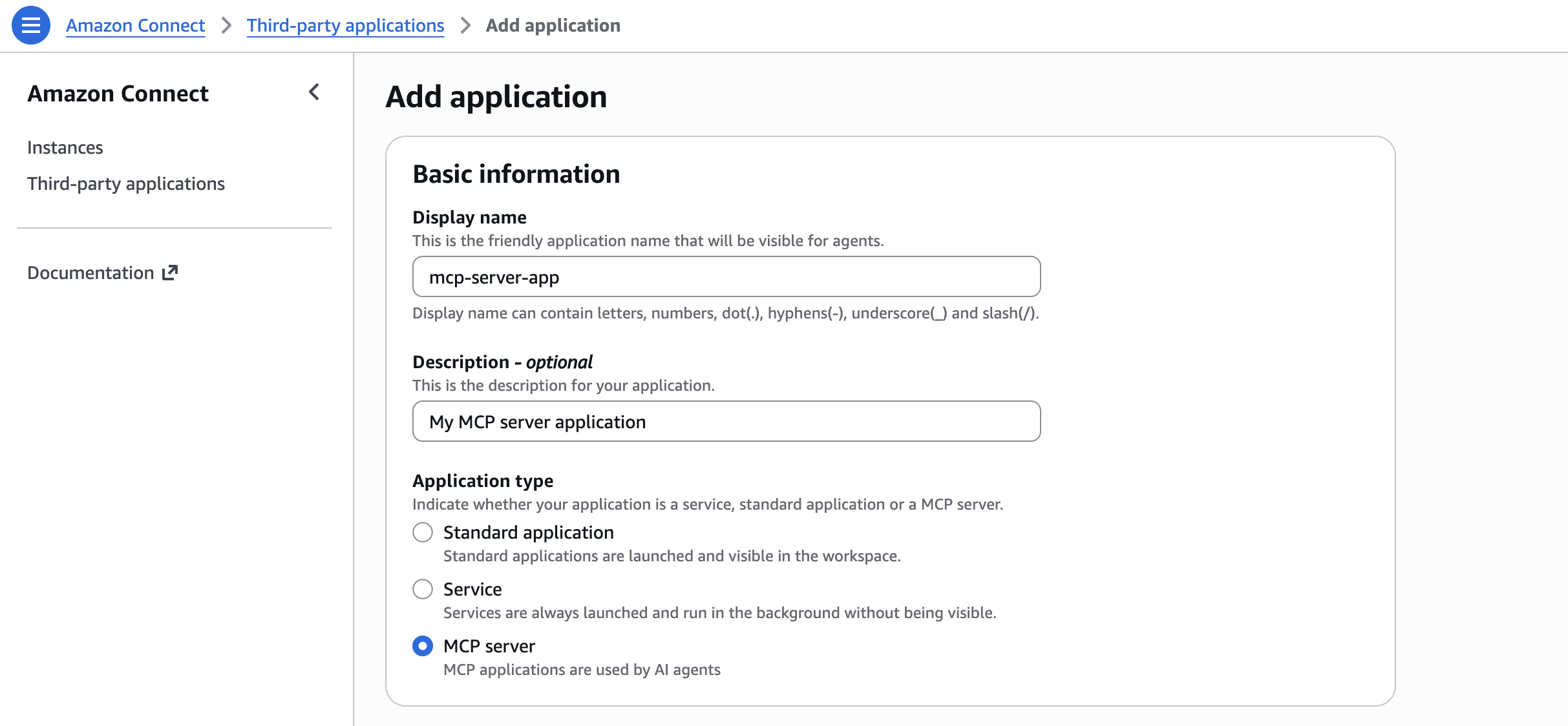Click inside the Display name field
The height and width of the screenshot is (726, 1568).
tap(724, 276)
